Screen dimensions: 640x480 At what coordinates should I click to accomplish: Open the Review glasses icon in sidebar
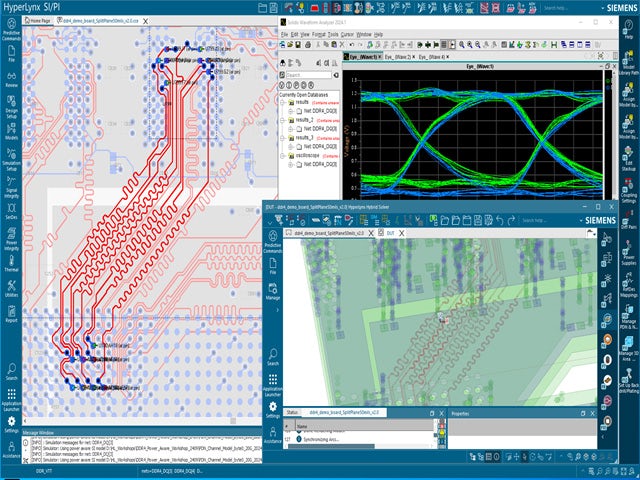11,79
